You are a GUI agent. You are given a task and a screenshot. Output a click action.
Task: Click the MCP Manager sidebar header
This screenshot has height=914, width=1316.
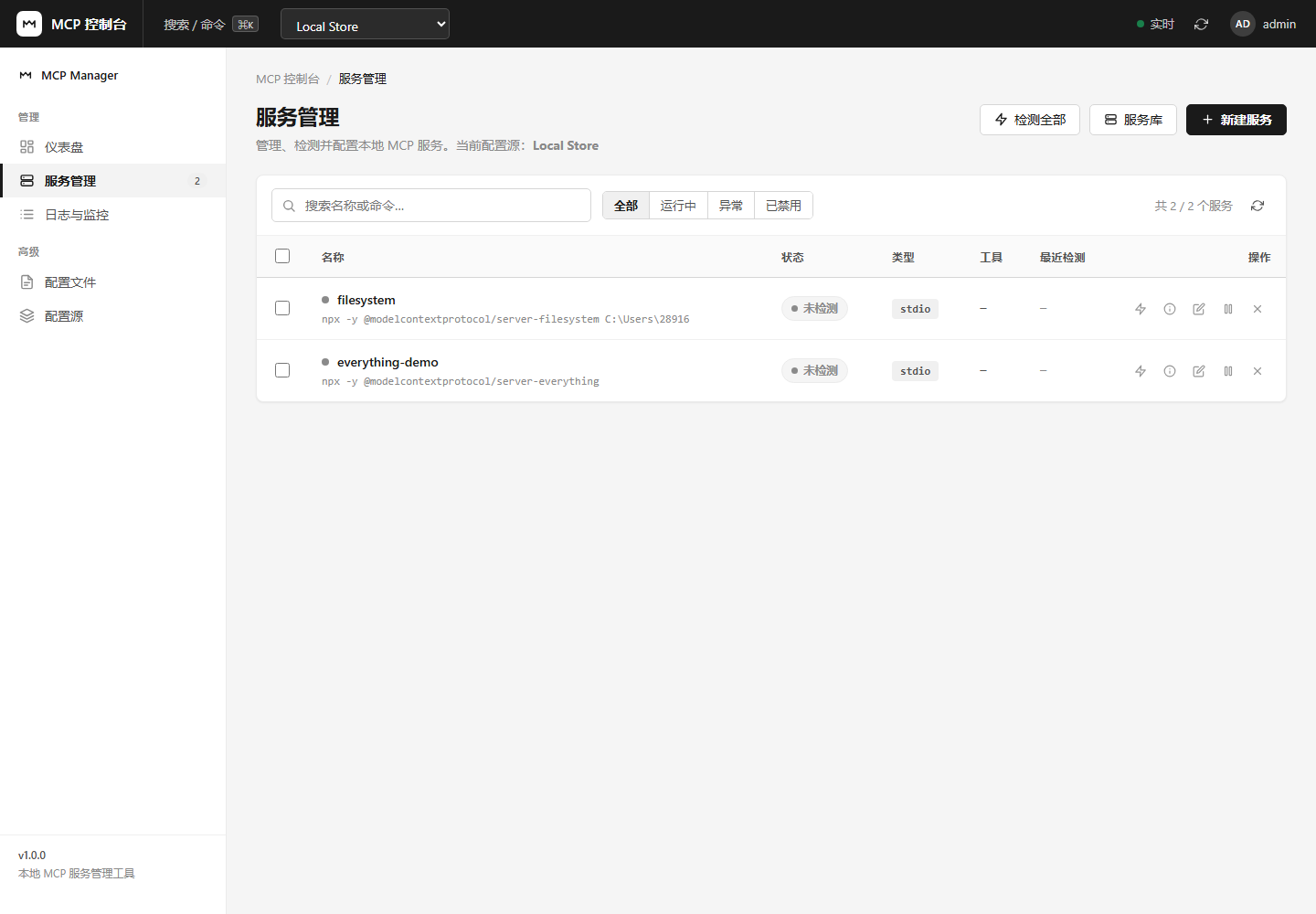pos(69,76)
